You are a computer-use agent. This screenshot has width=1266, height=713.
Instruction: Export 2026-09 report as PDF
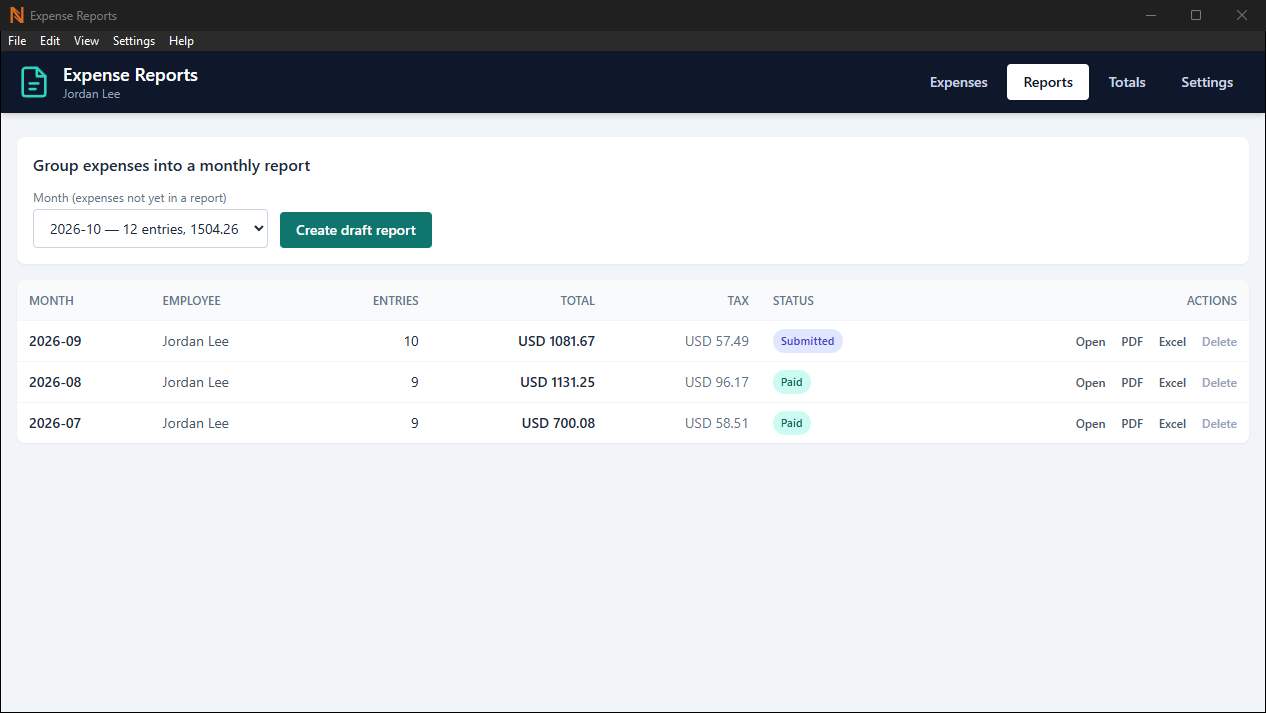[x=1132, y=342]
